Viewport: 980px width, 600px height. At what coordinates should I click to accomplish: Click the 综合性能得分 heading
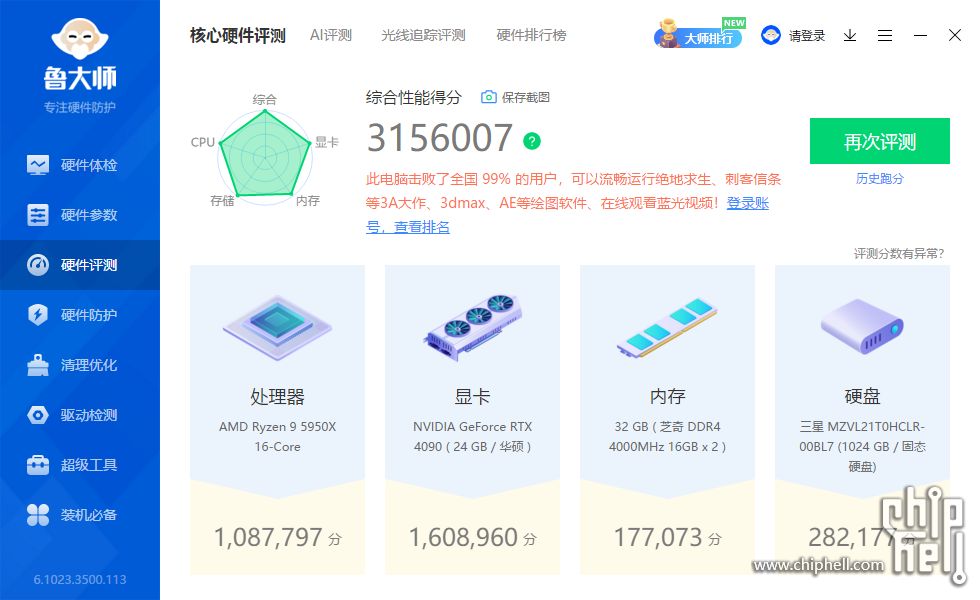(x=413, y=98)
